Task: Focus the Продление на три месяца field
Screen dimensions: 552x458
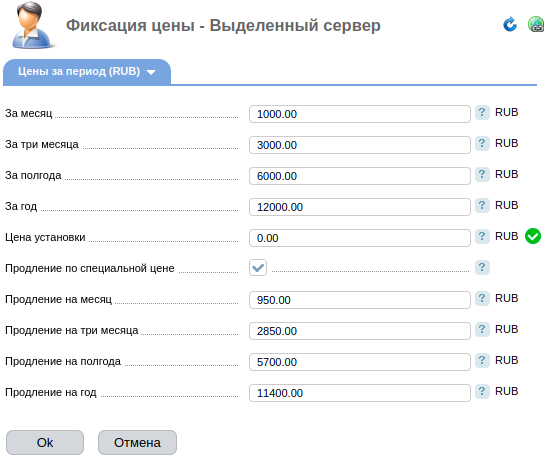Action: (360, 331)
